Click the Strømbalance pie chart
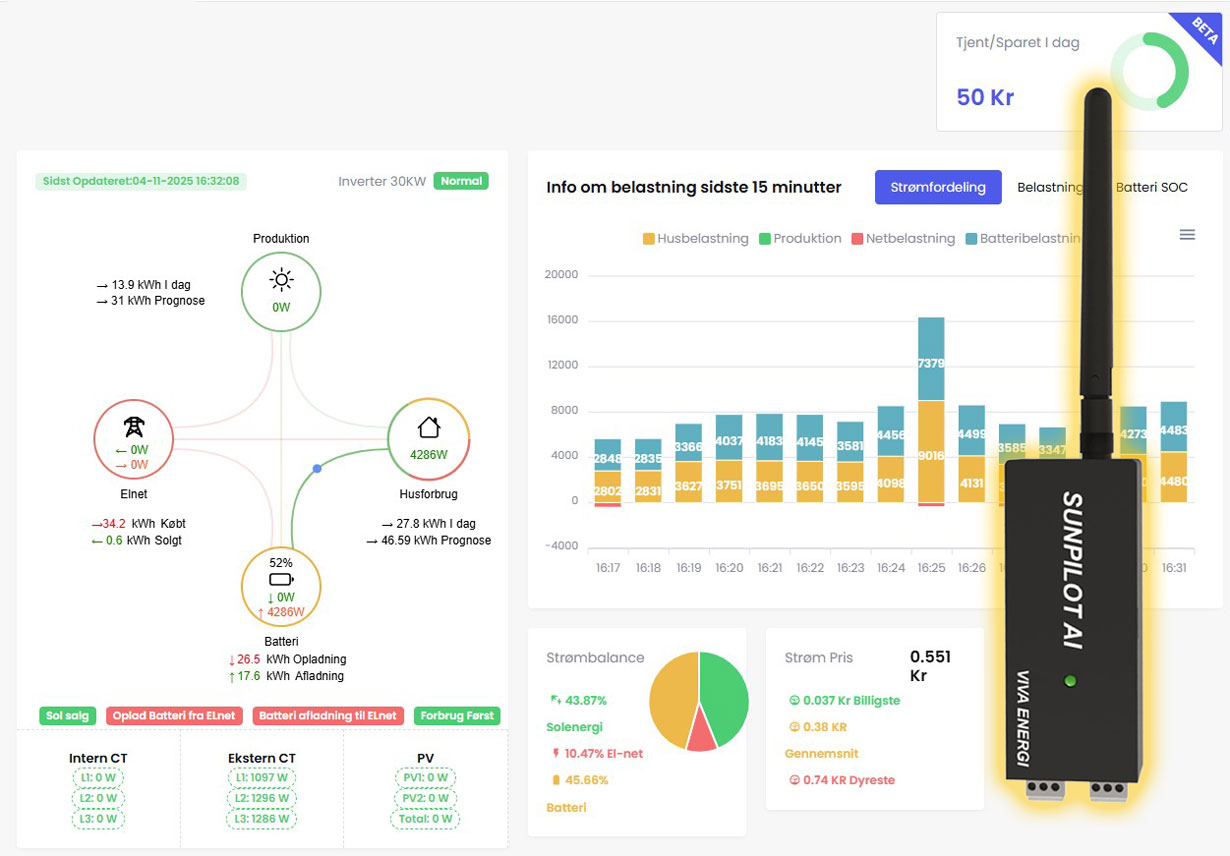 [699, 702]
